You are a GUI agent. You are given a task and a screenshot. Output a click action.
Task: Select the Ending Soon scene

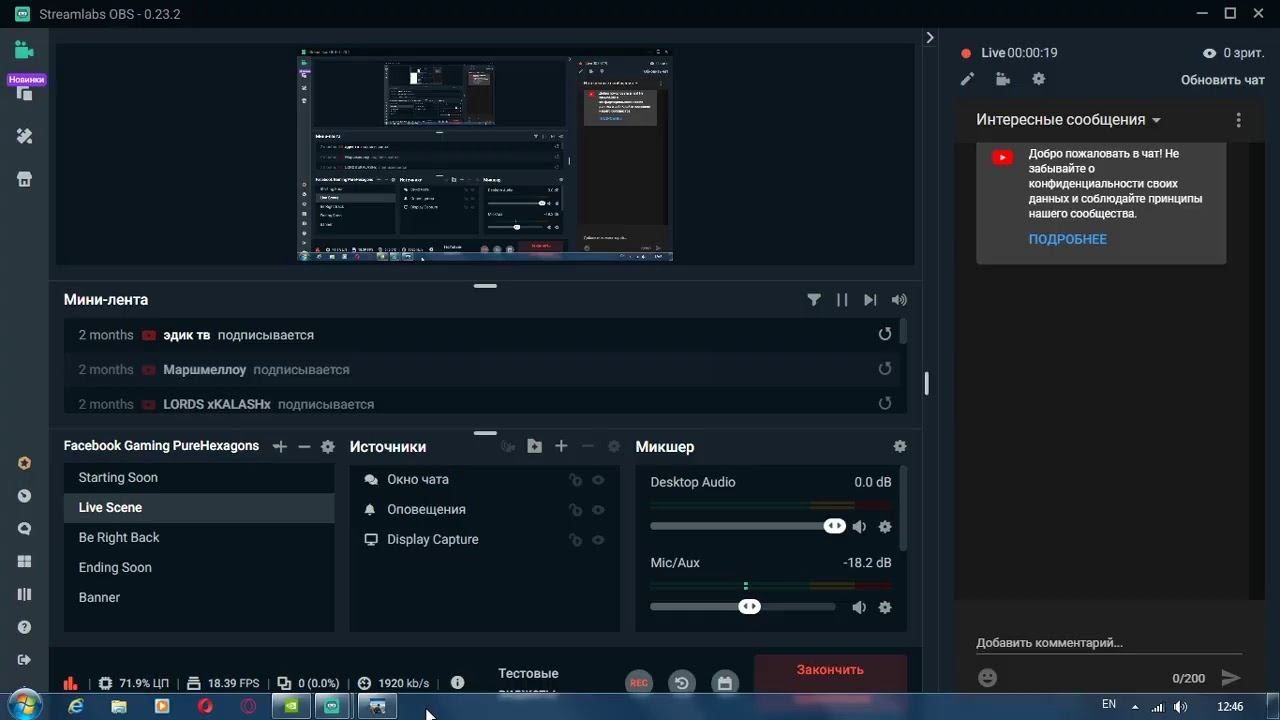tap(199, 568)
